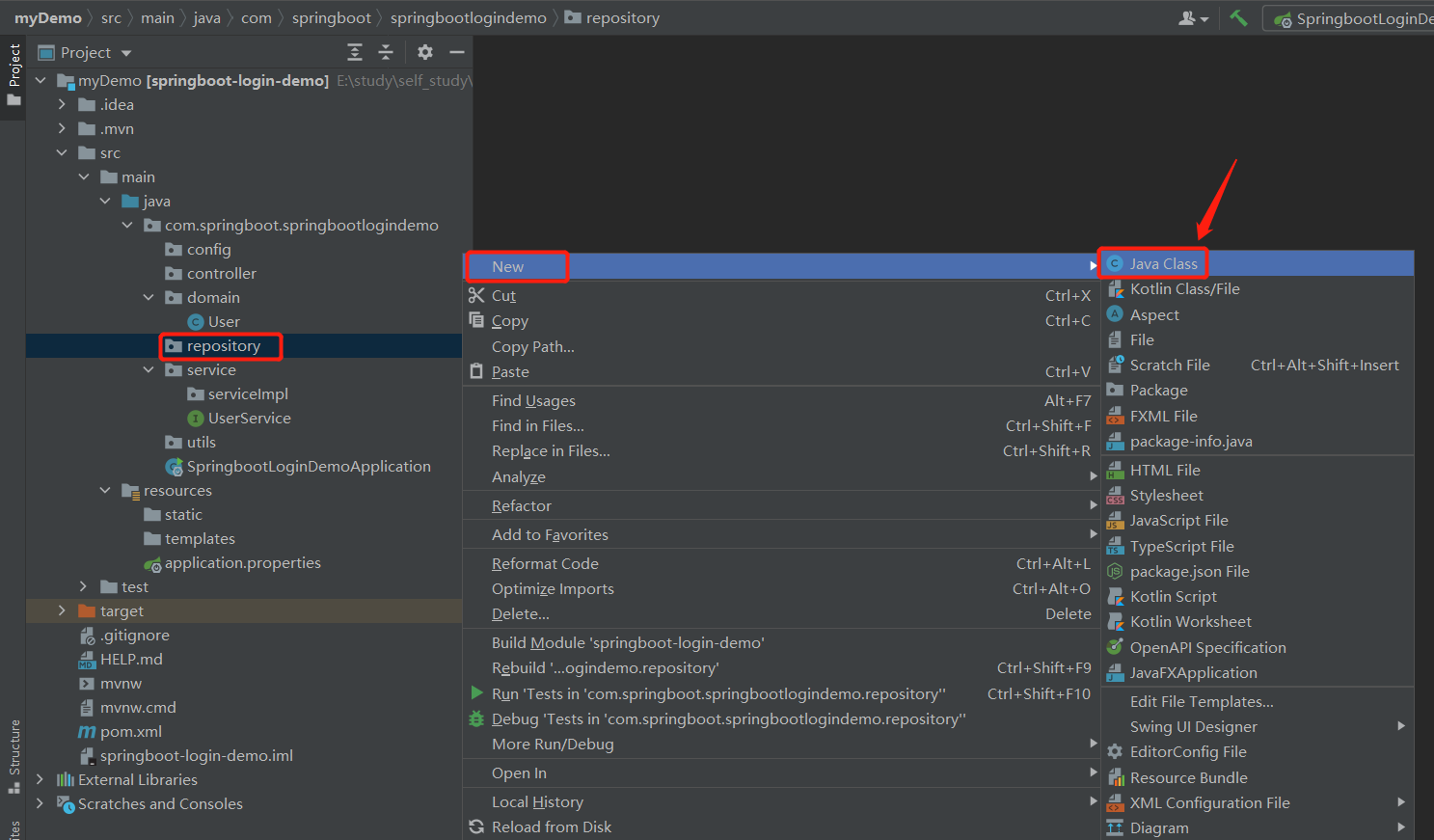
Task: Open the Project tool window tab
Action: [14, 75]
